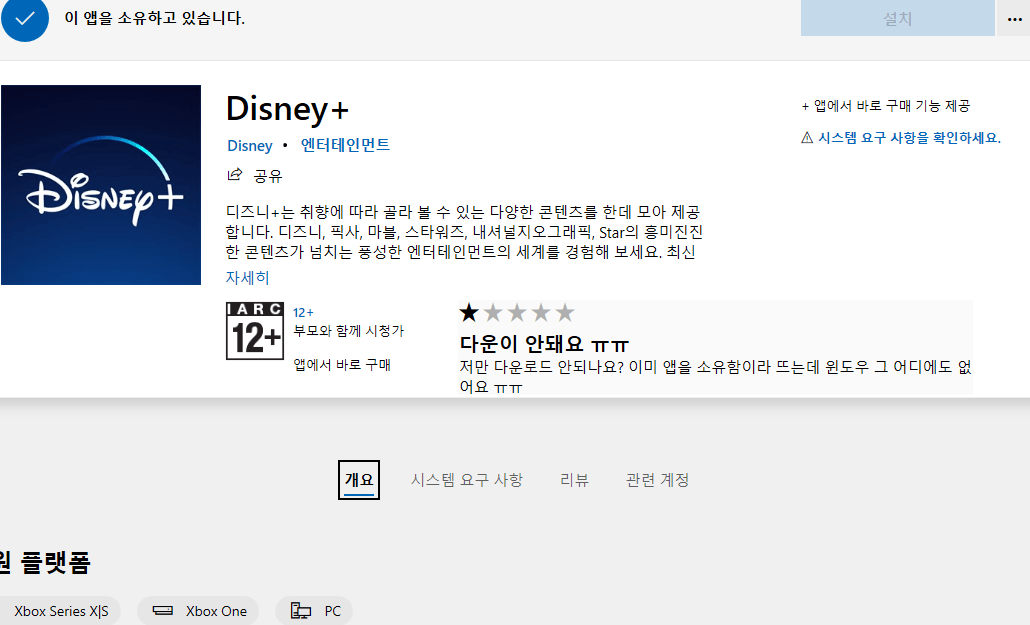Click the Disney+ app title heading
Image resolution: width=1030 pixels, height=625 pixels.
coord(287,108)
